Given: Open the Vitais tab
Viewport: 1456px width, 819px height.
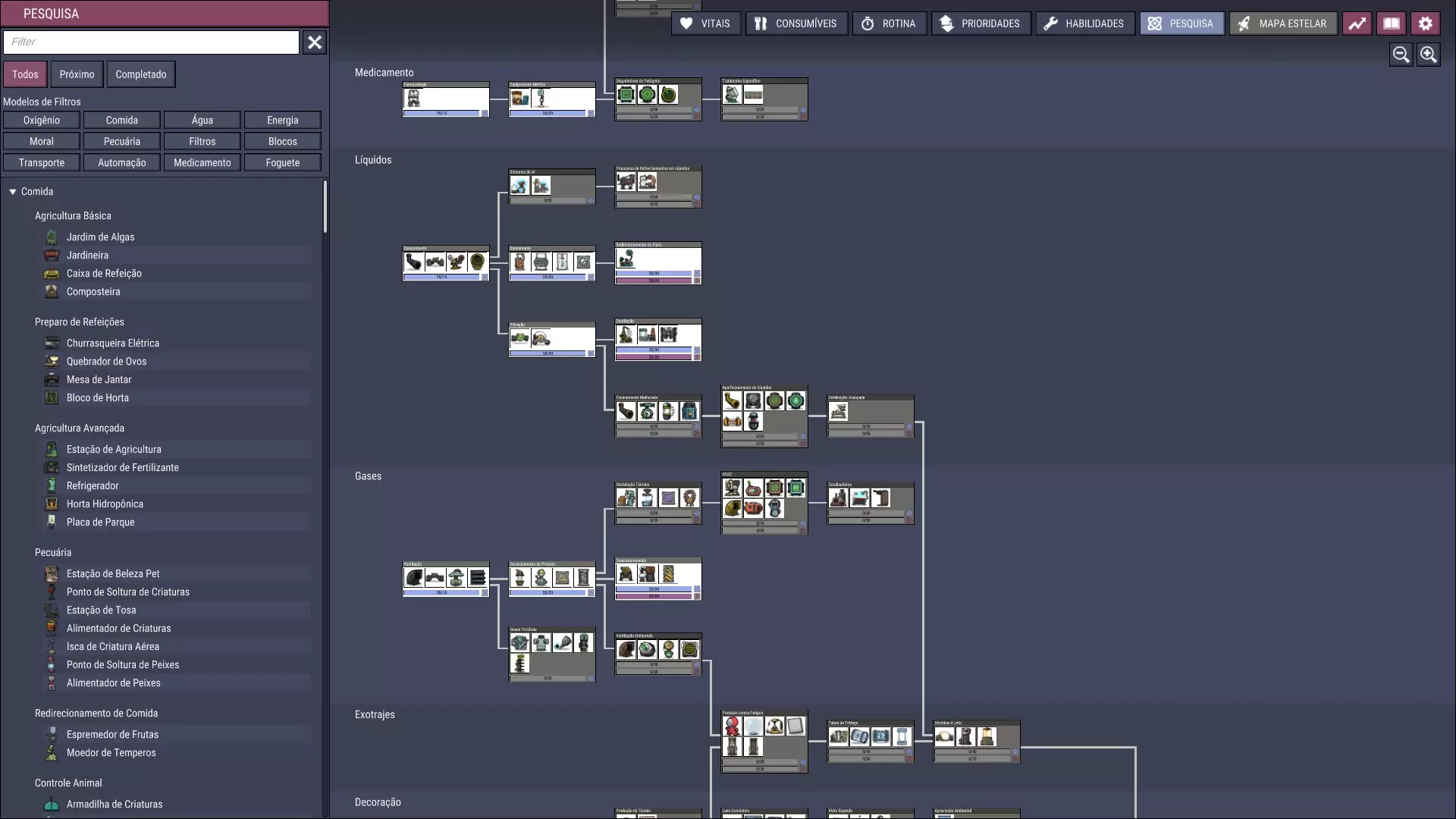Looking at the screenshot, I should pyautogui.click(x=705, y=24).
